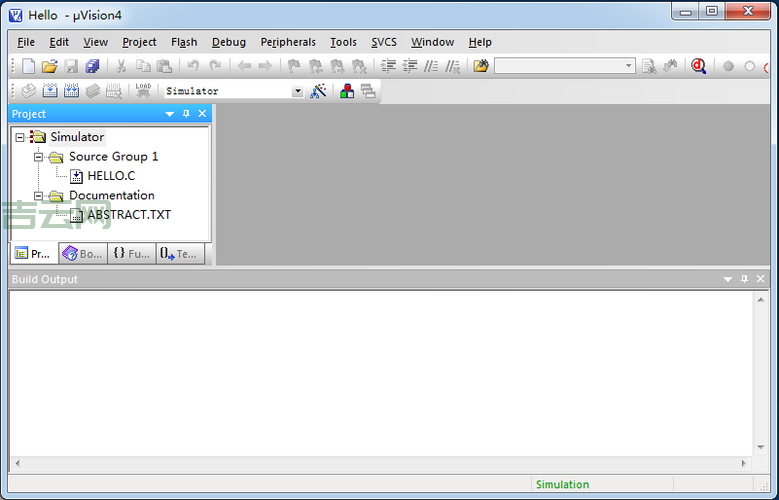This screenshot has height=500, width=779.
Task: Click the Build target icon
Action: click(49, 91)
